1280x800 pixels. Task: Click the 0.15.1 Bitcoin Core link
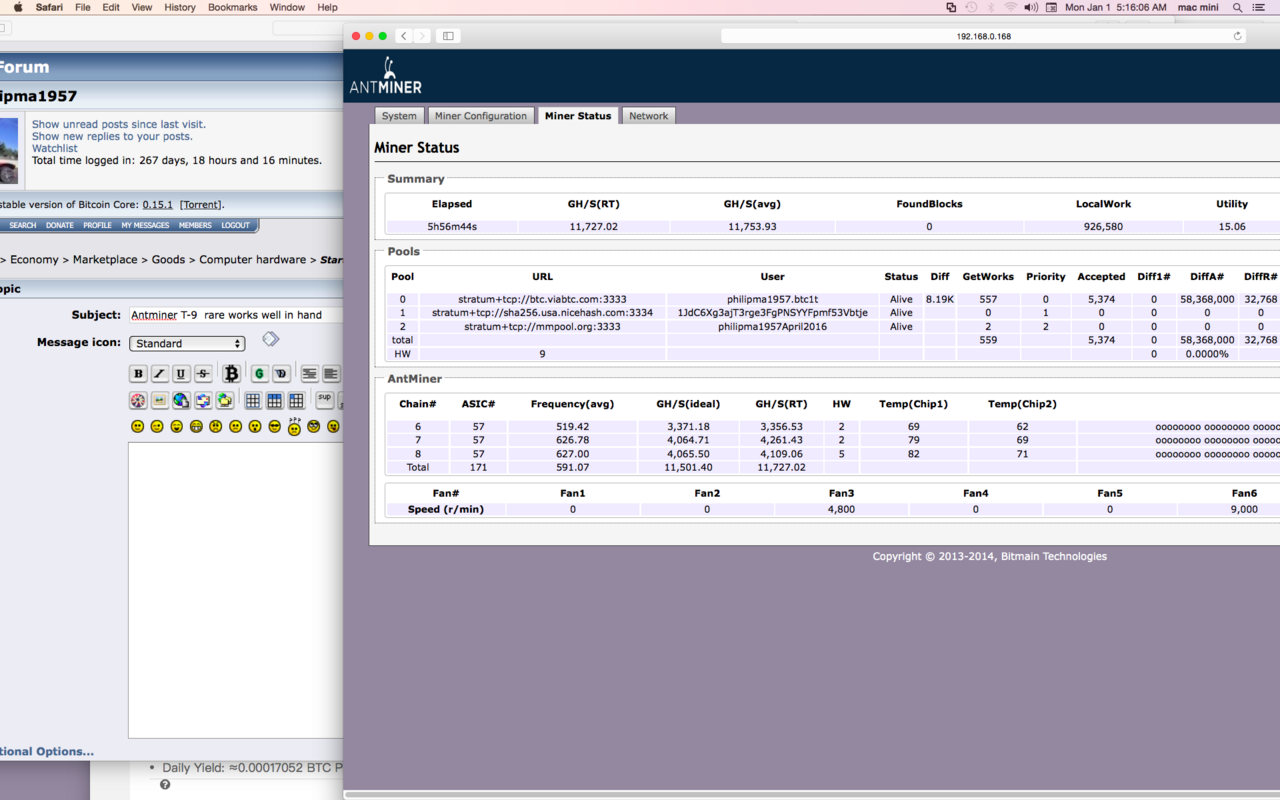158,204
